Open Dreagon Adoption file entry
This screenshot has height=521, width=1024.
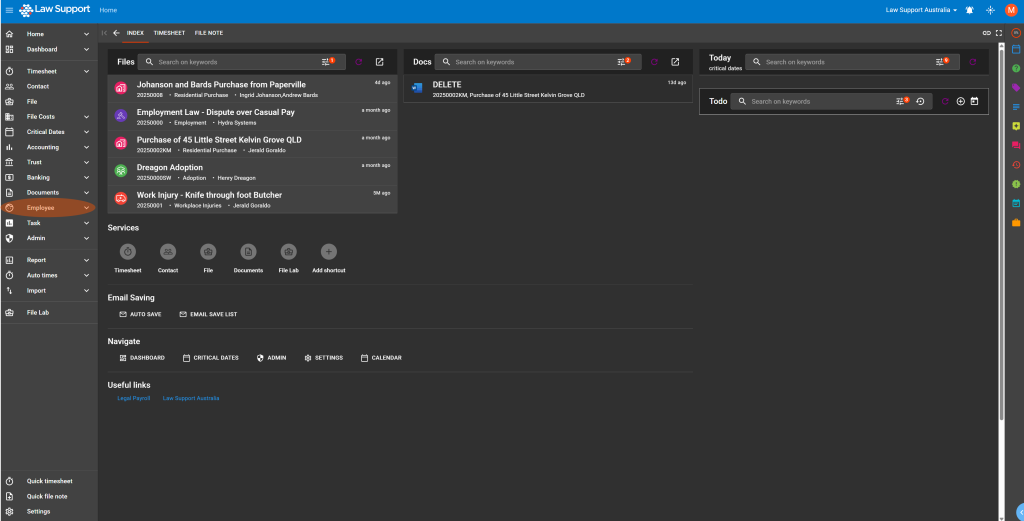coord(170,168)
